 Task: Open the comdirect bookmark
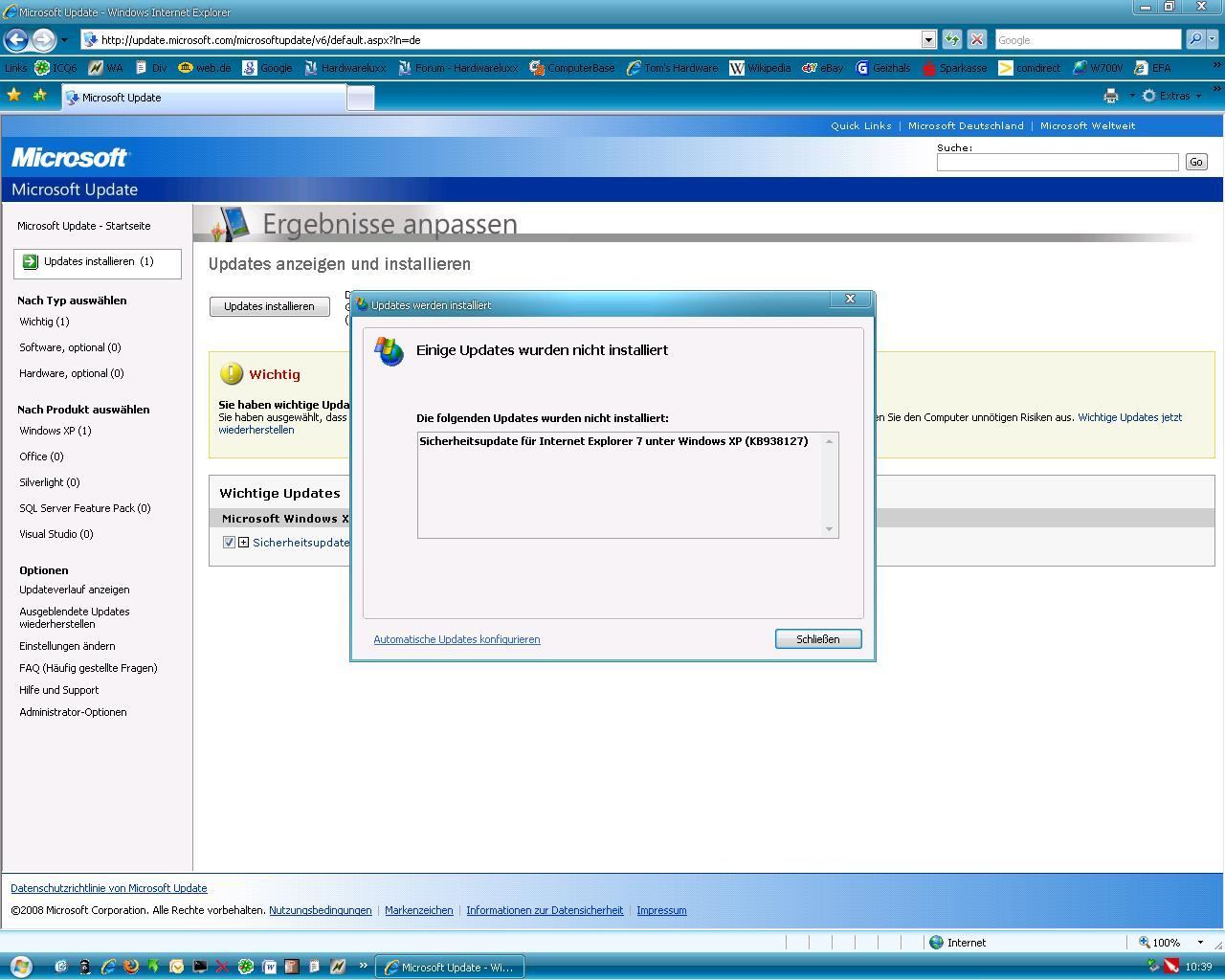pyautogui.click(x=1030, y=68)
